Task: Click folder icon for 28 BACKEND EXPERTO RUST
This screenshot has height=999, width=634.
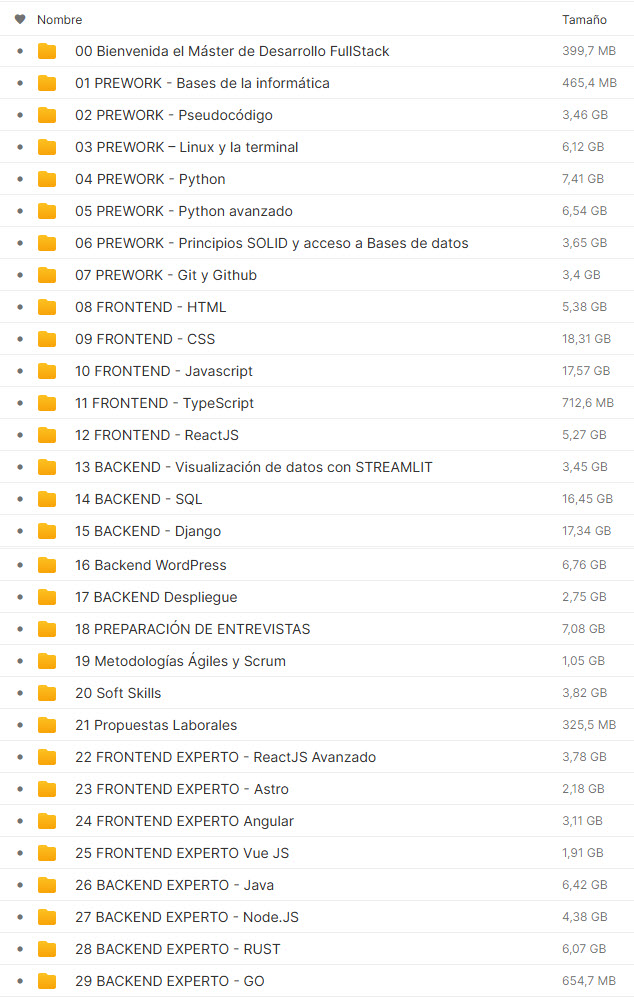Action: 47,949
